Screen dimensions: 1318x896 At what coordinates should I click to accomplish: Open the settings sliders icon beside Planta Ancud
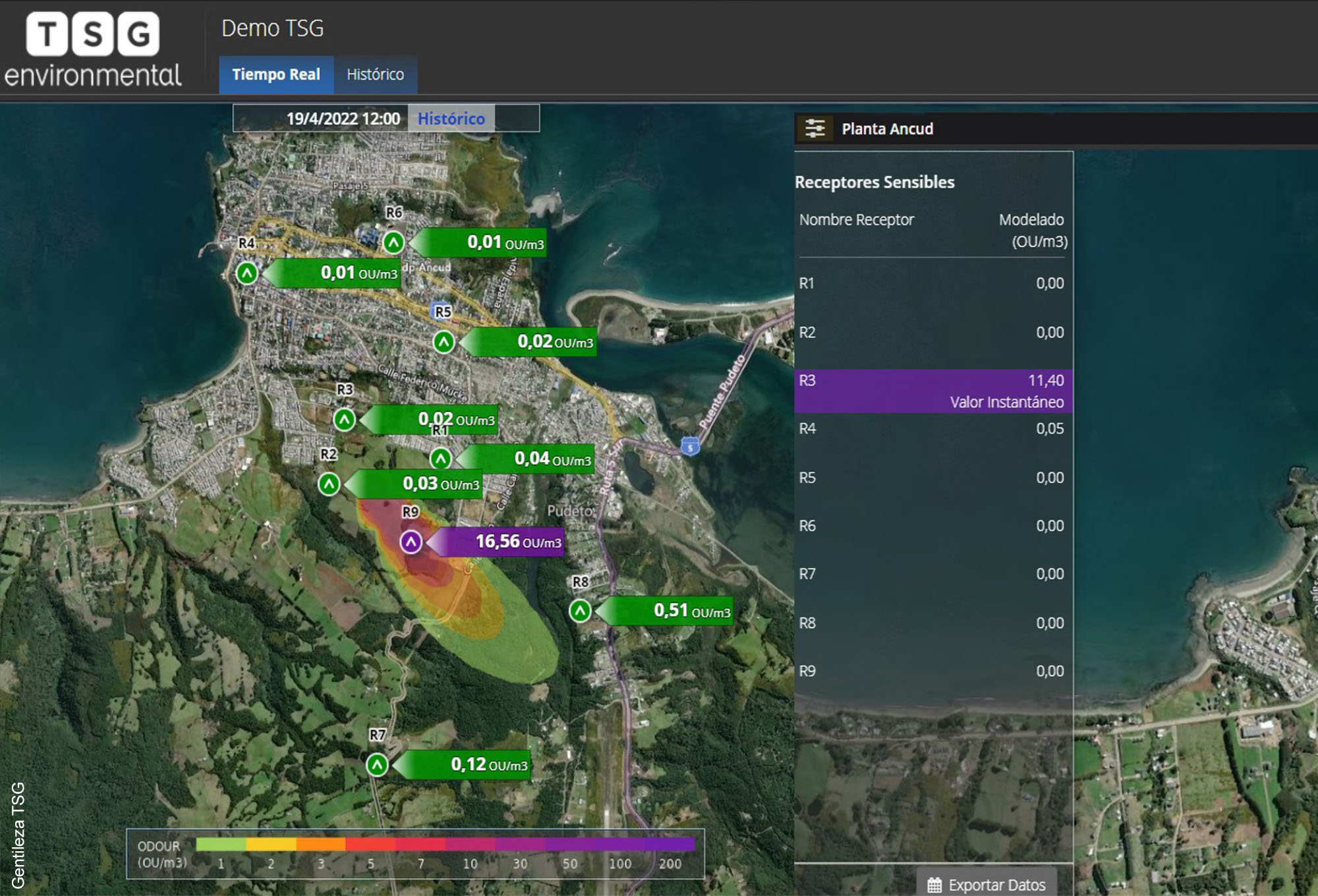click(815, 128)
